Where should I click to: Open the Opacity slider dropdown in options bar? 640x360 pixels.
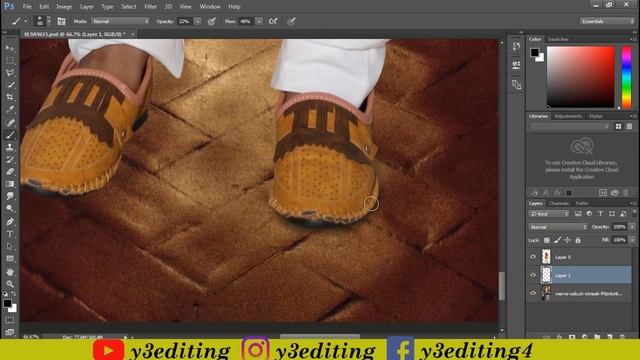point(198,21)
